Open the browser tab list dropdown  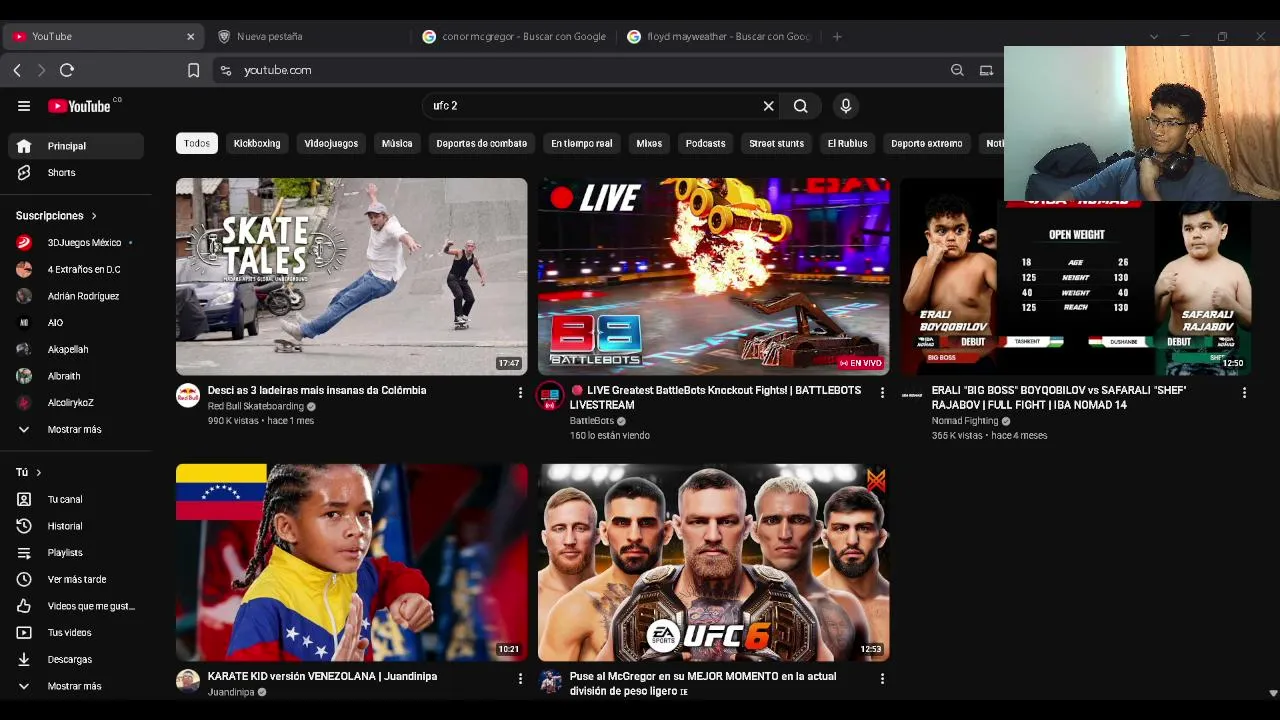[1154, 36]
